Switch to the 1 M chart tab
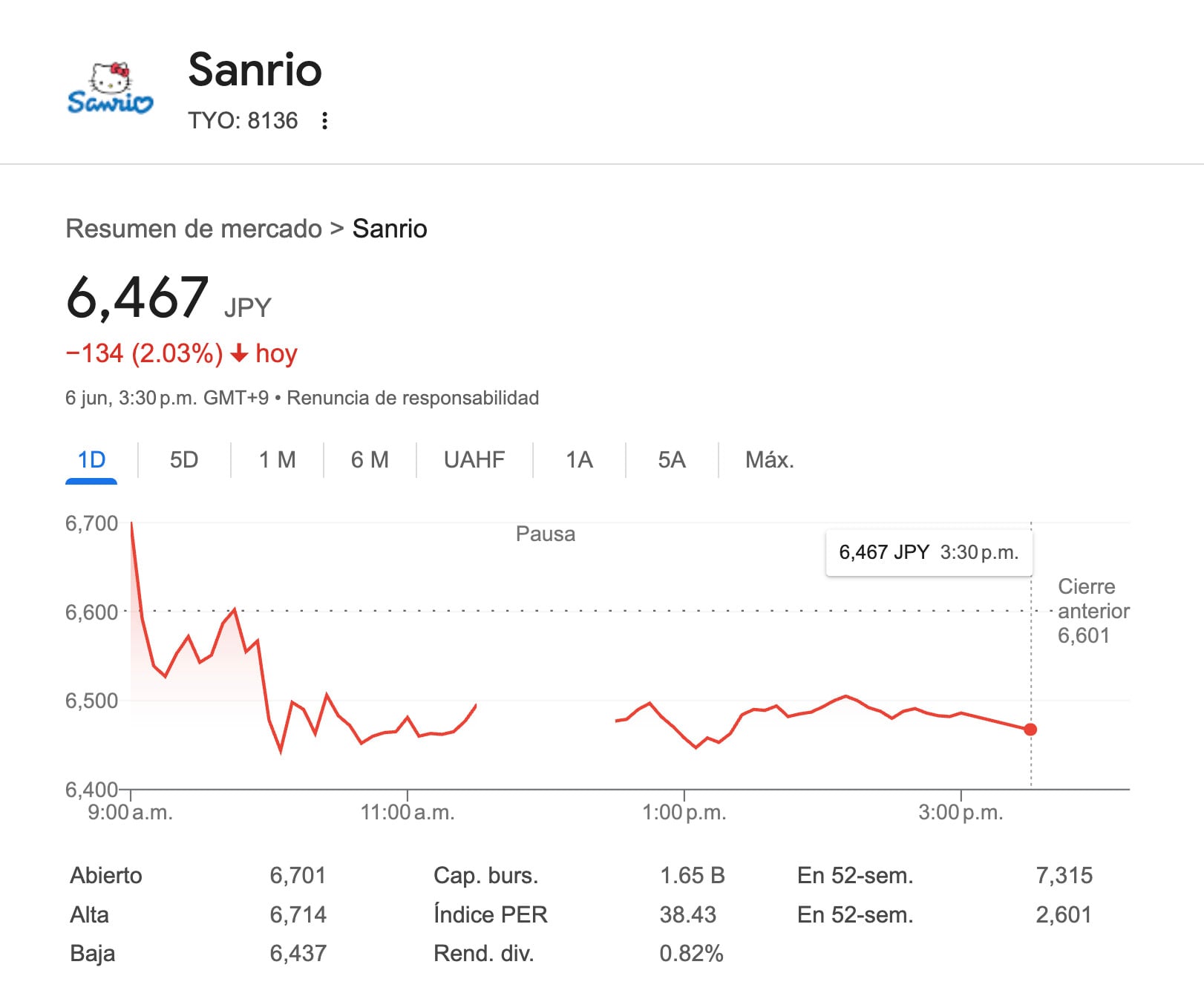The image size is (1204, 999). click(x=277, y=460)
